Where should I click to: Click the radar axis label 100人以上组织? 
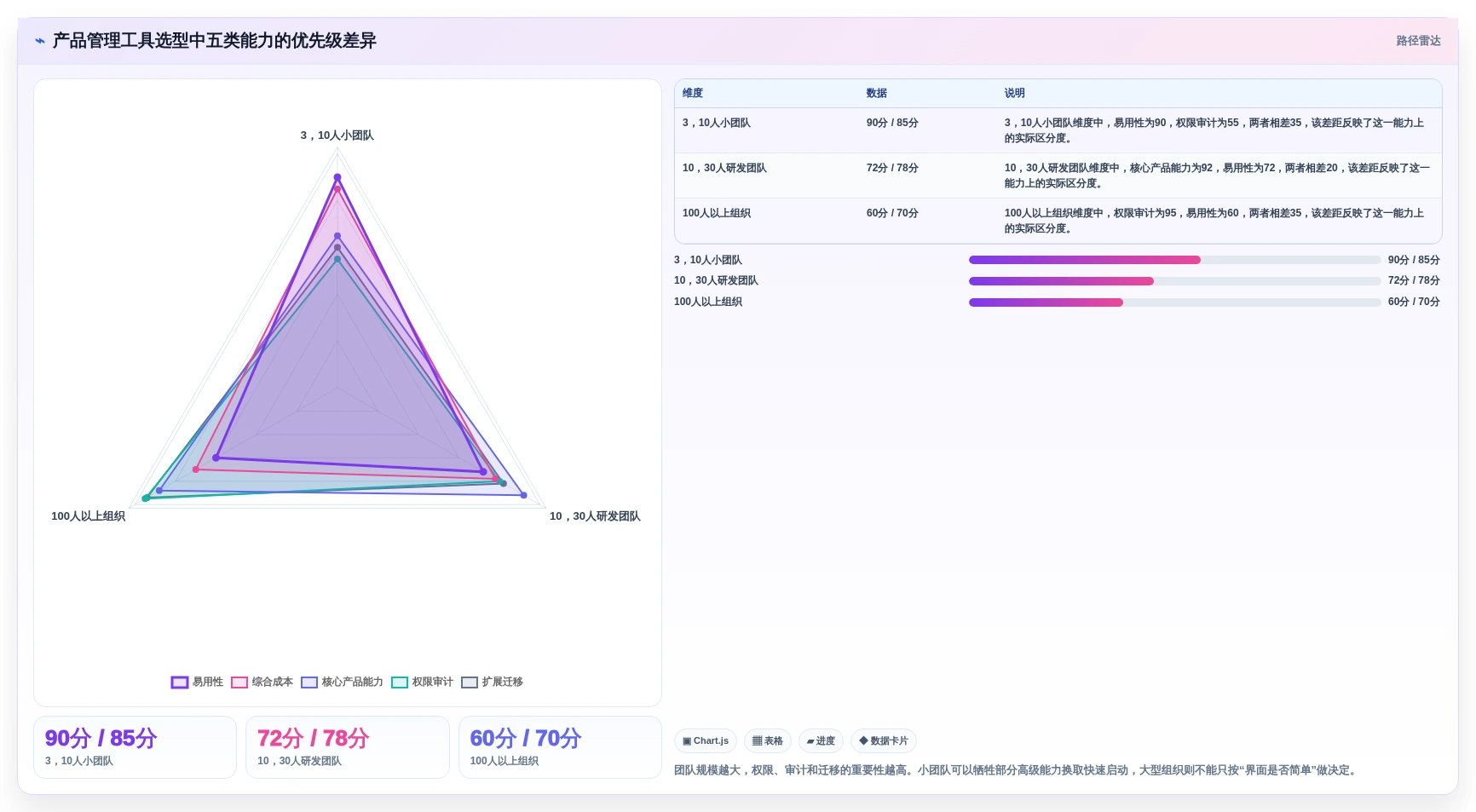[x=89, y=516]
